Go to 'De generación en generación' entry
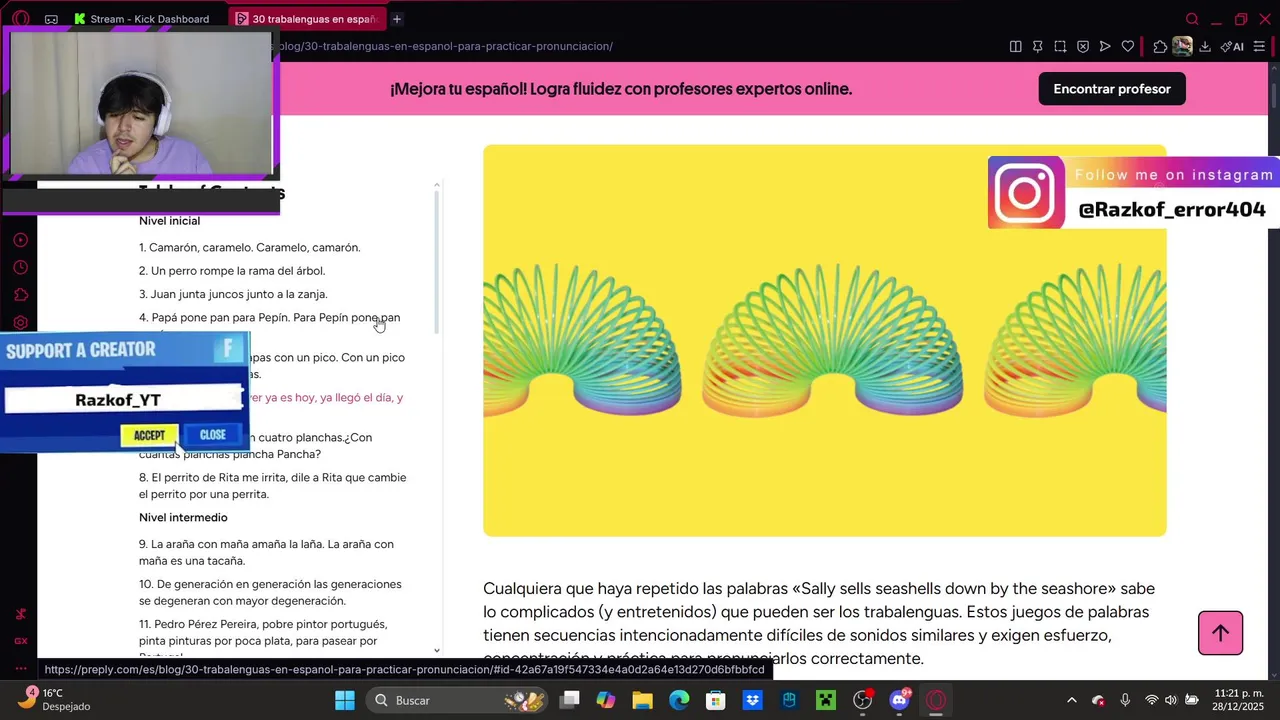 tap(270, 592)
